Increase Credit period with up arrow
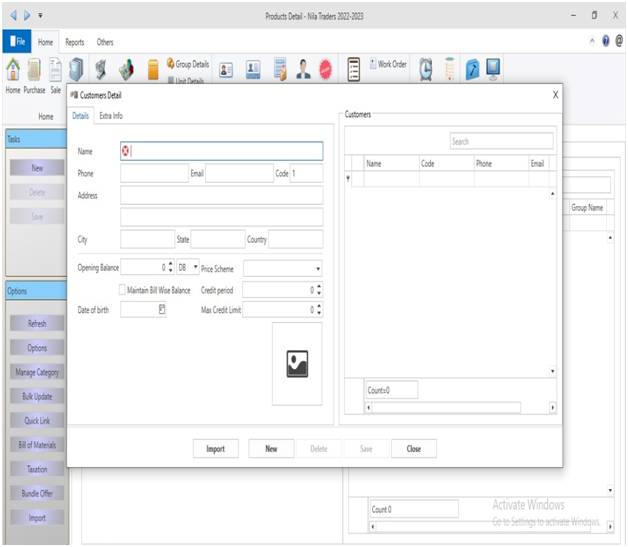 (x=319, y=286)
